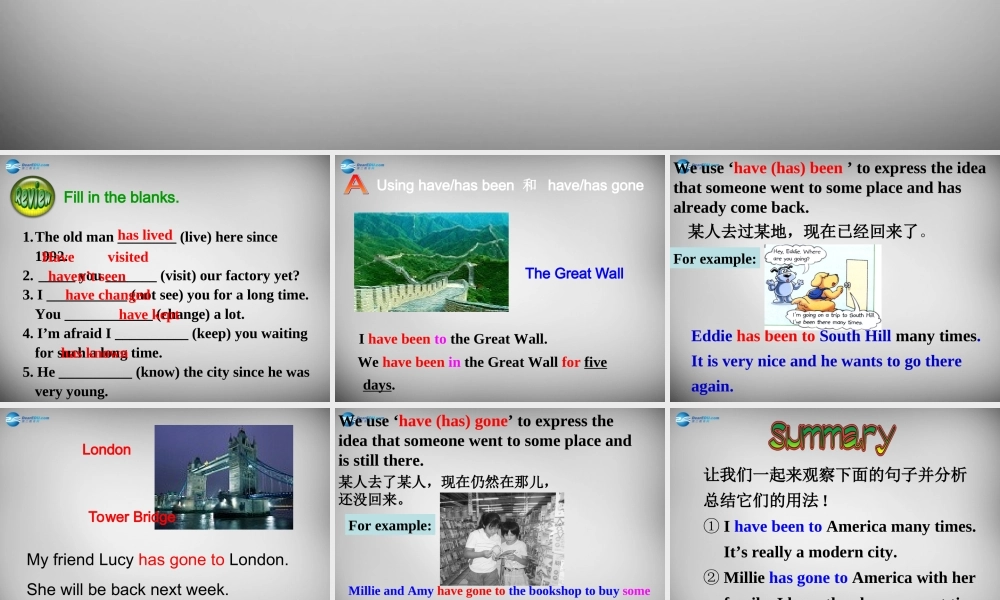Select the red letter A icon on slide two

(x=357, y=182)
